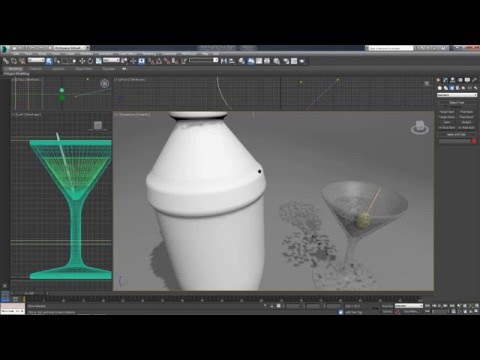
Task: Enable the AutoGrid checkbox
Action: [x=447, y=107]
